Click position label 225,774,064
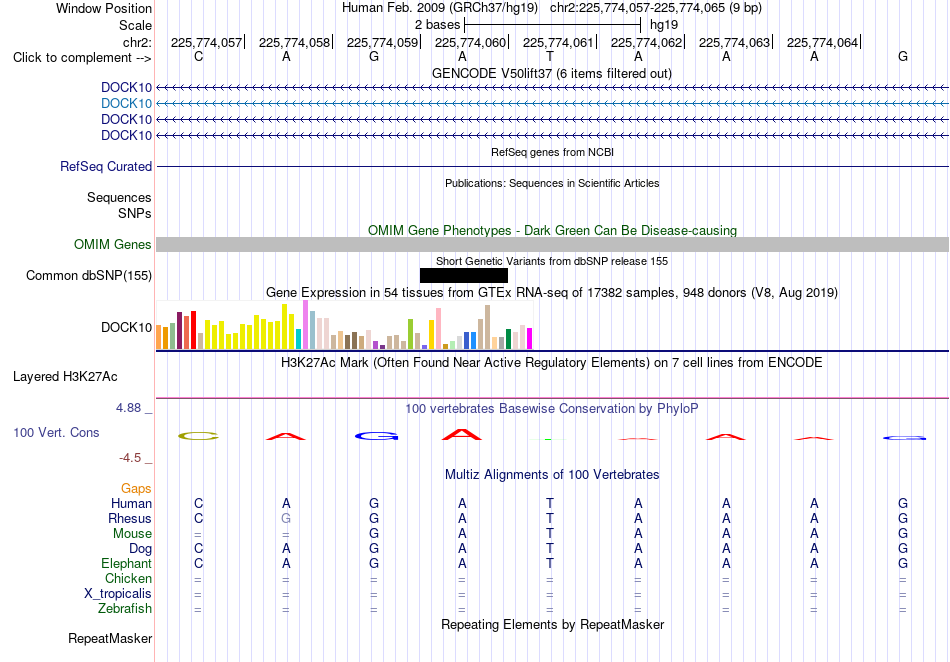This screenshot has width=950, height=662. click(822, 42)
